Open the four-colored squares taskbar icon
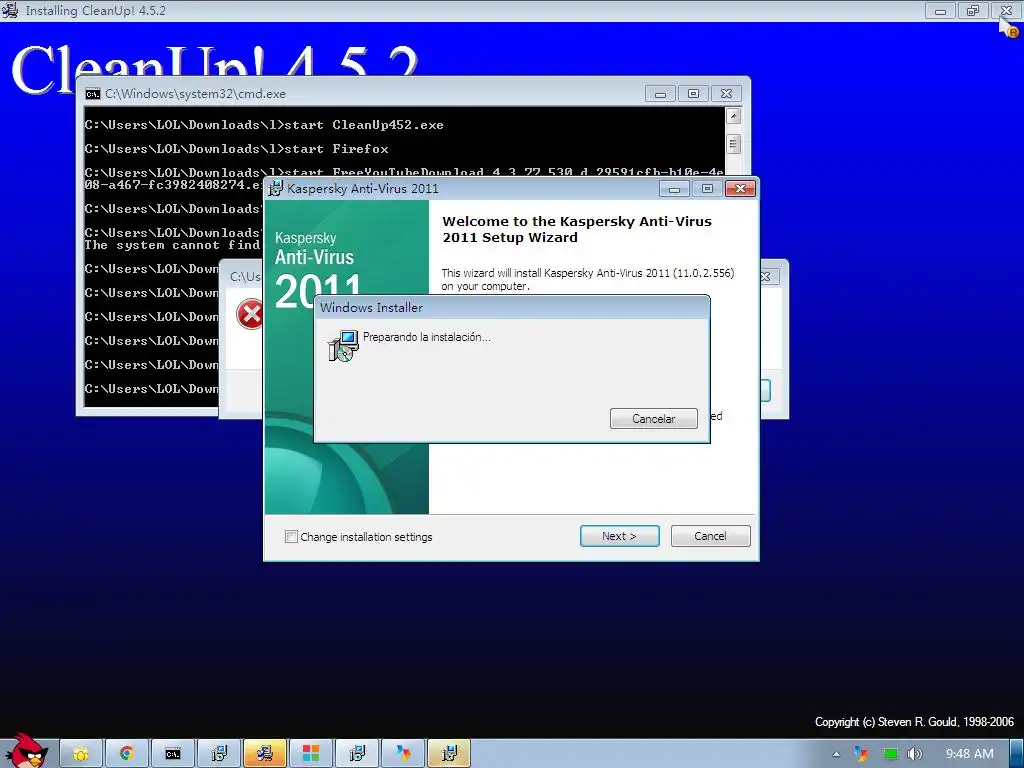 [311, 754]
